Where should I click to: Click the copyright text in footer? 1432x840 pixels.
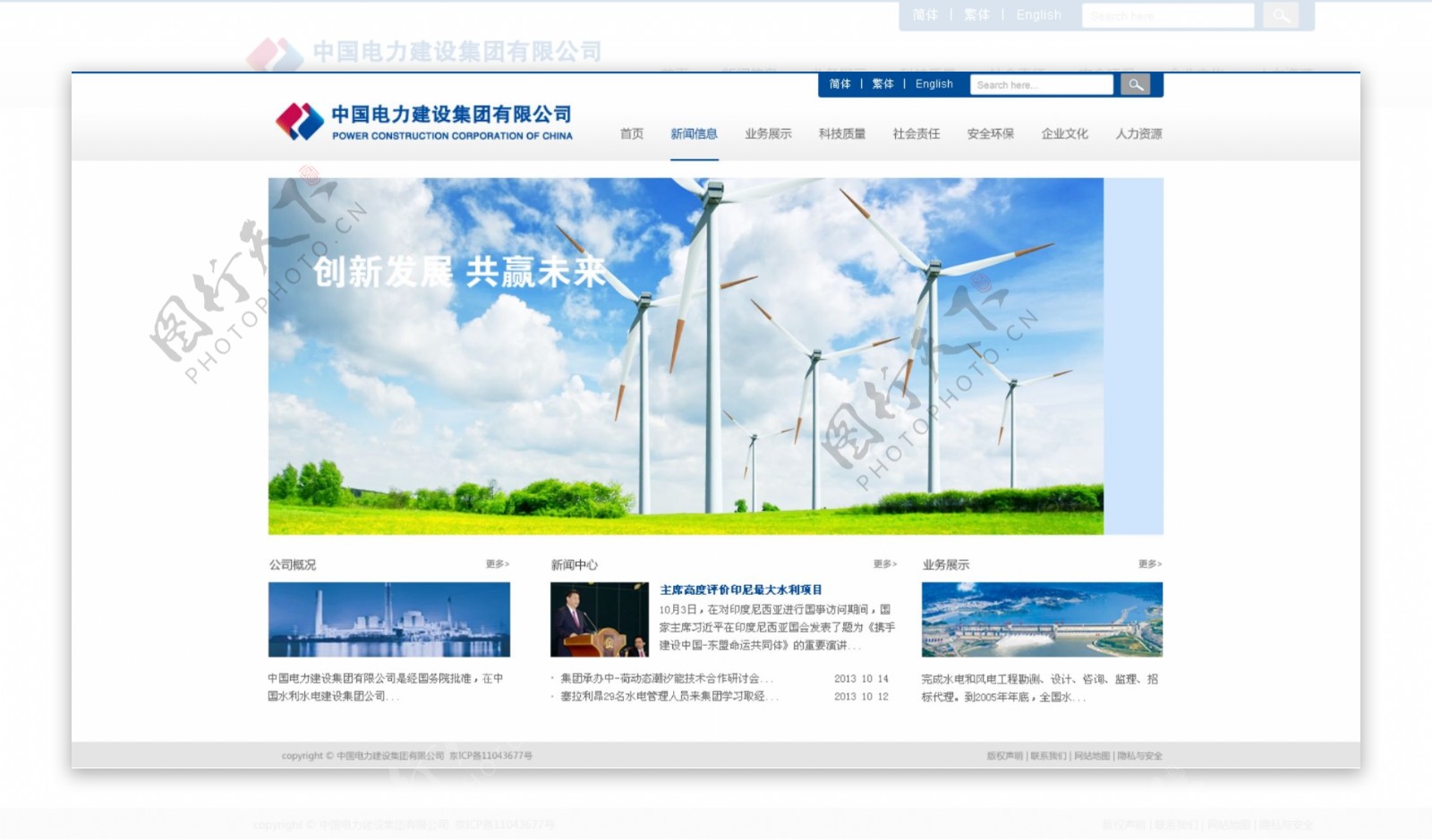click(407, 756)
